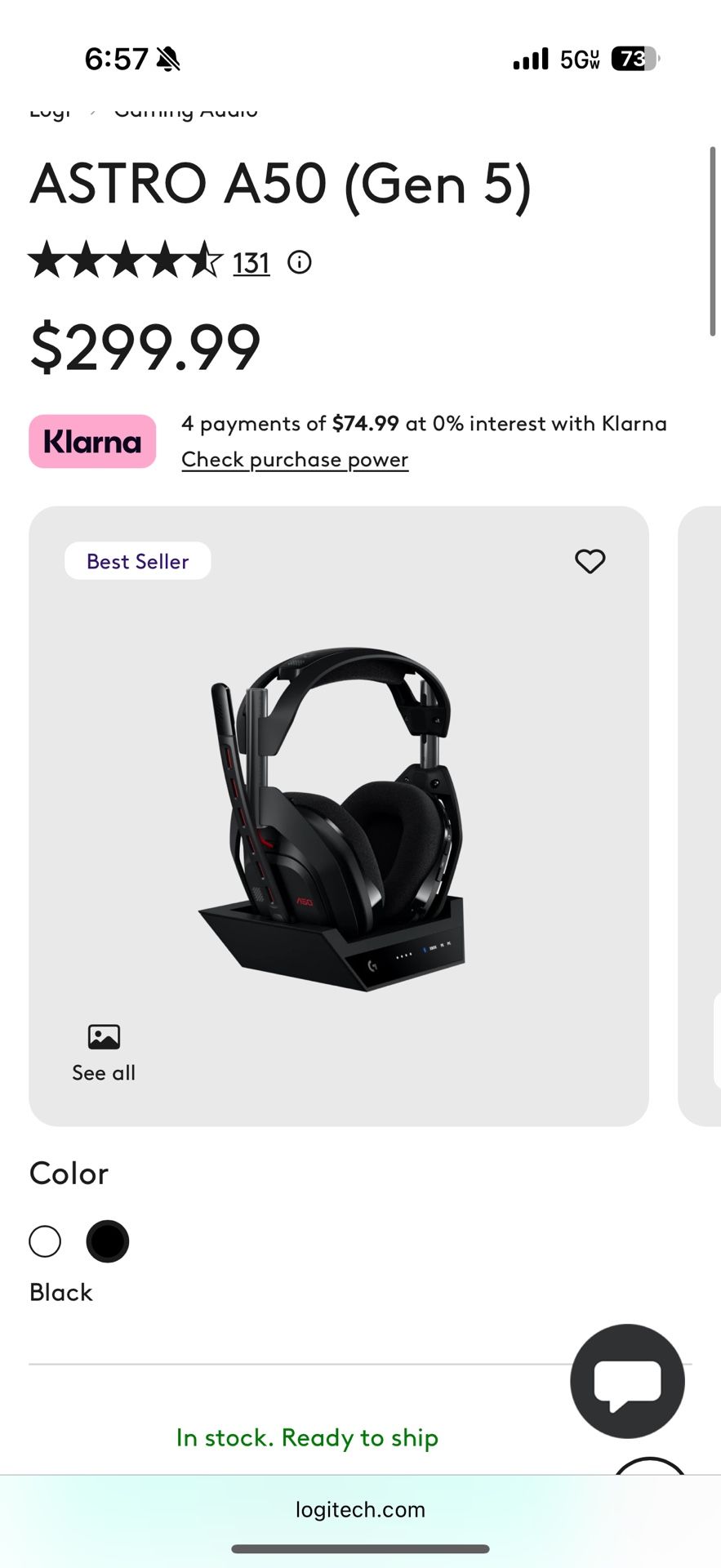Screen dimensions: 721x1568
Task: Tap the Logi breadcrumb link
Action: click(51, 111)
